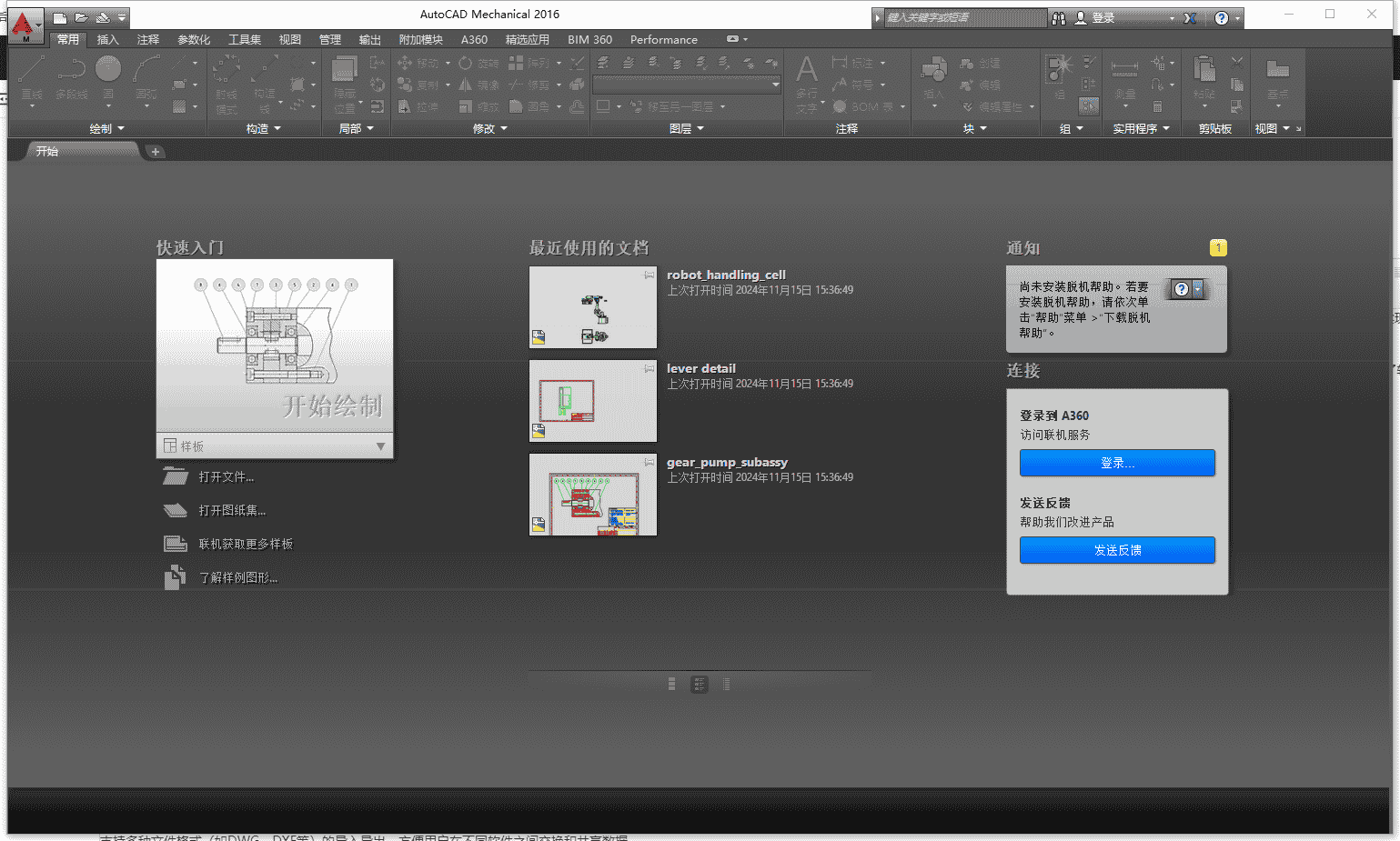Toggle the pin on lever detail

(650, 368)
